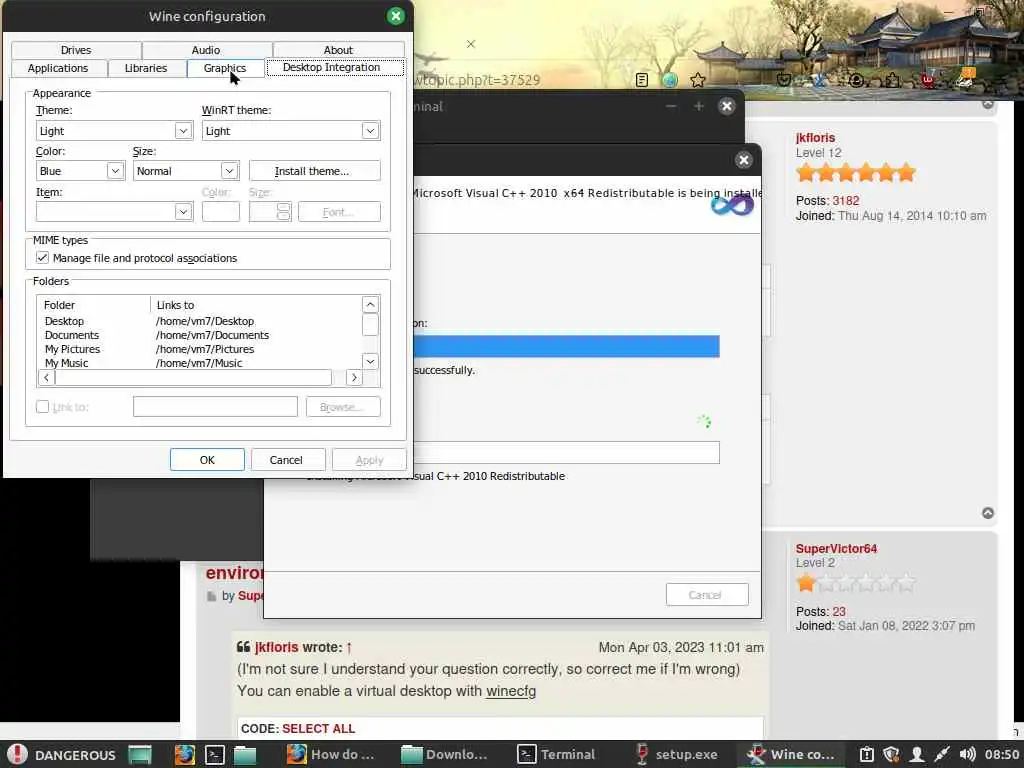Viewport: 1024px width, 768px height.
Task: Click the Font... button
Action: (x=339, y=212)
